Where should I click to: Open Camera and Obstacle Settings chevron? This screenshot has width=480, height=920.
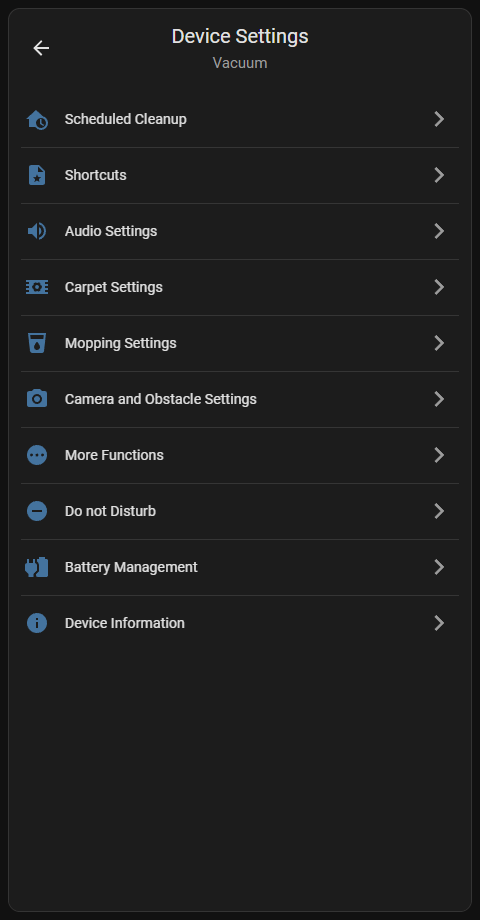click(439, 399)
